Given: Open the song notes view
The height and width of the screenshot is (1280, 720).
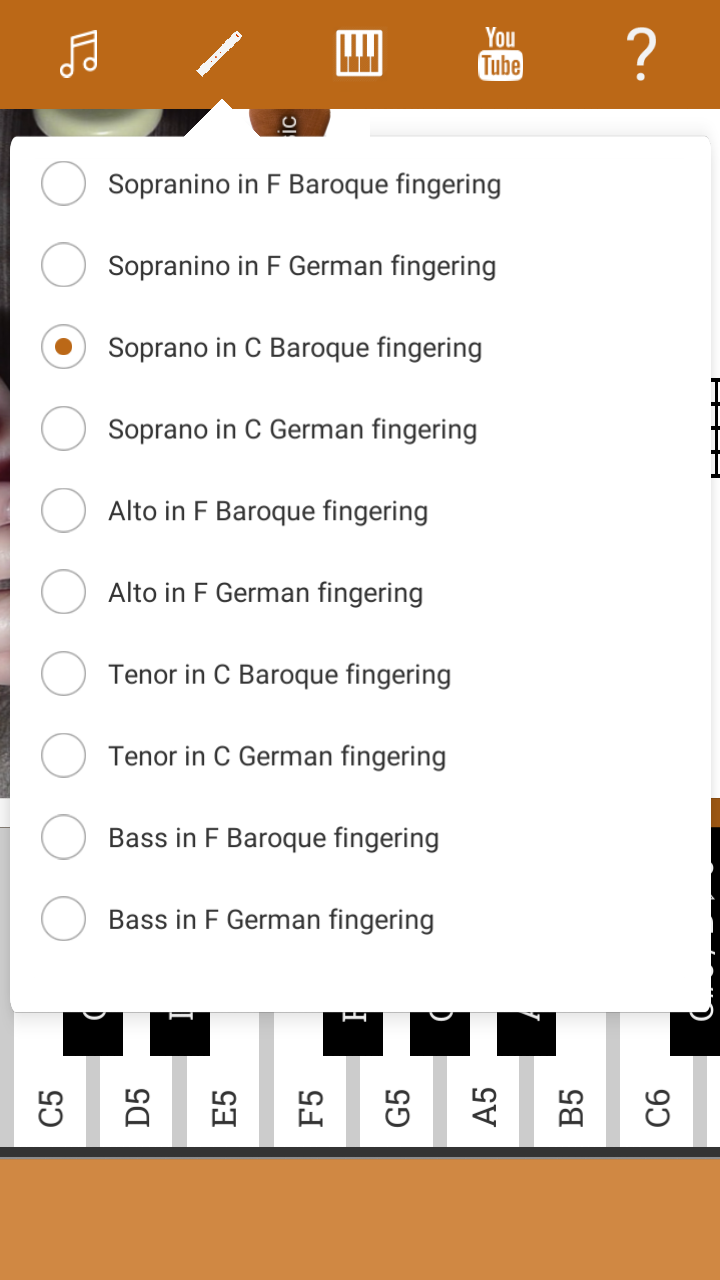Looking at the screenshot, I should pyautogui.click(x=78, y=54).
